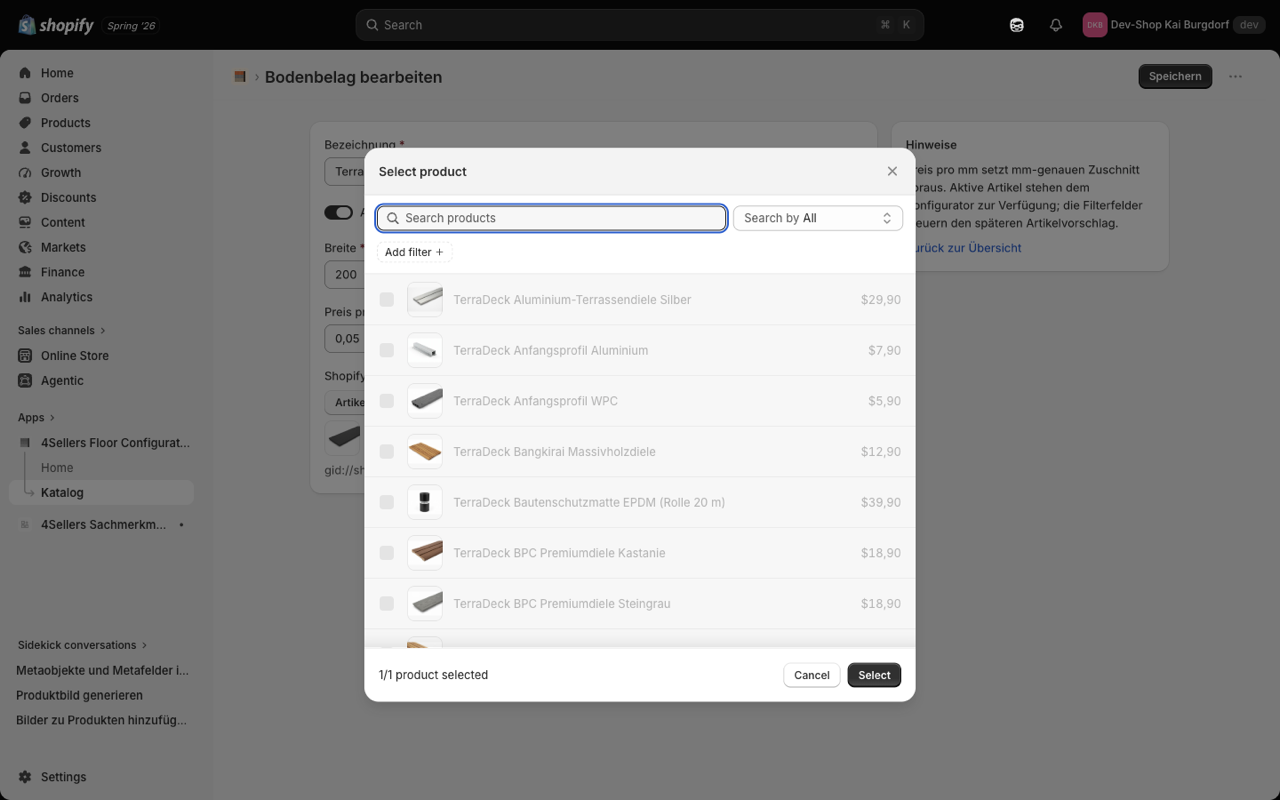Click the Finance icon in sidebar
This screenshot has width=1280, height=800.
25,272
